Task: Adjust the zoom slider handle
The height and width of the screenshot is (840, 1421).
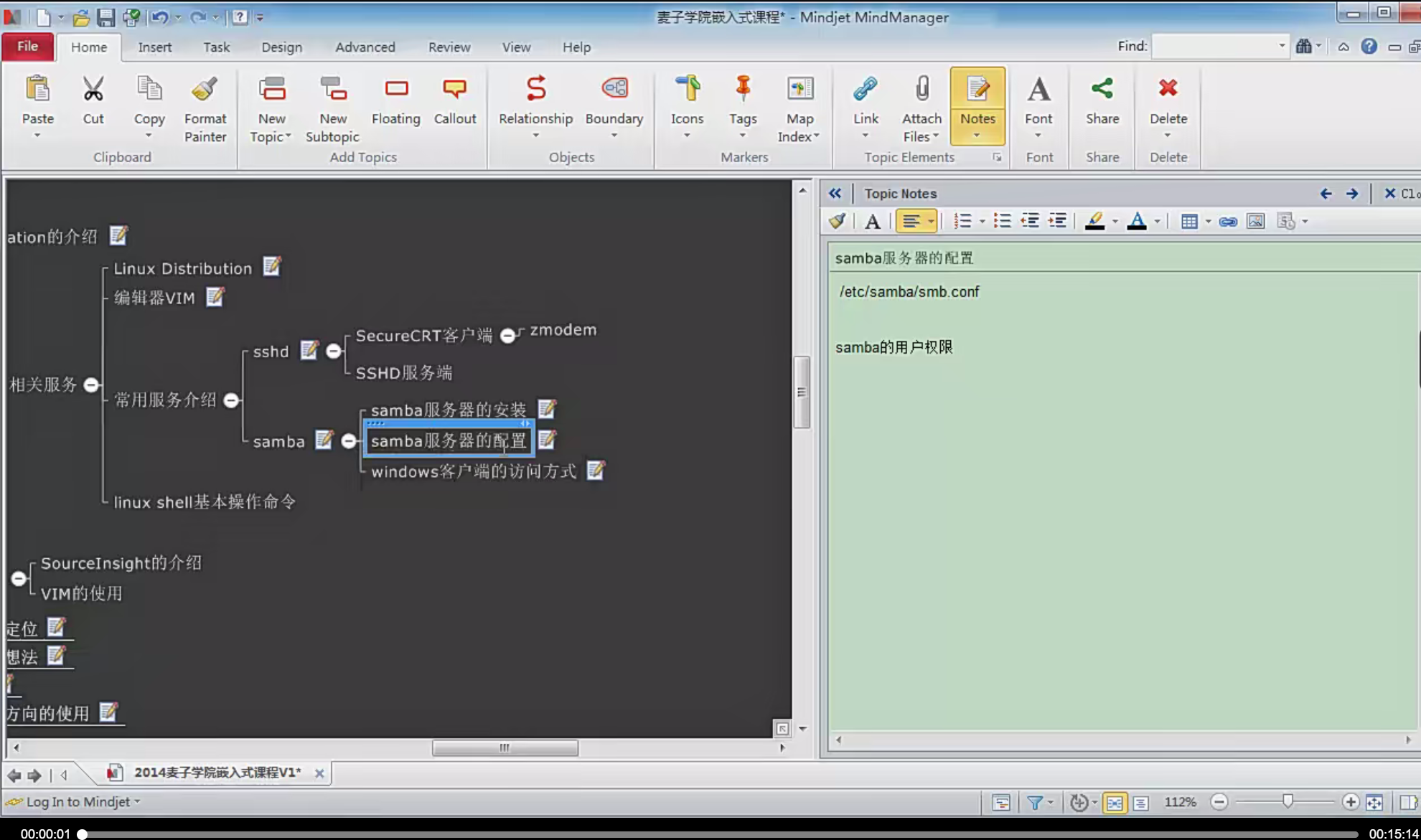Action: point(1288,802)
